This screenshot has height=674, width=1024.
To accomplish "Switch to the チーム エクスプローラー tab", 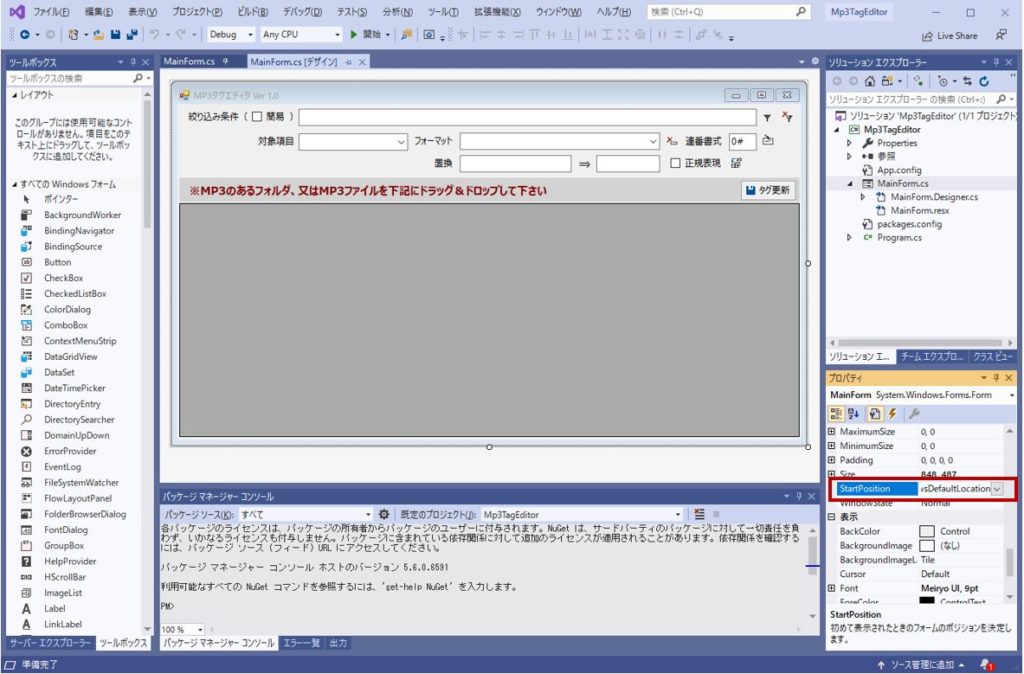I will [x=932, y=357].
